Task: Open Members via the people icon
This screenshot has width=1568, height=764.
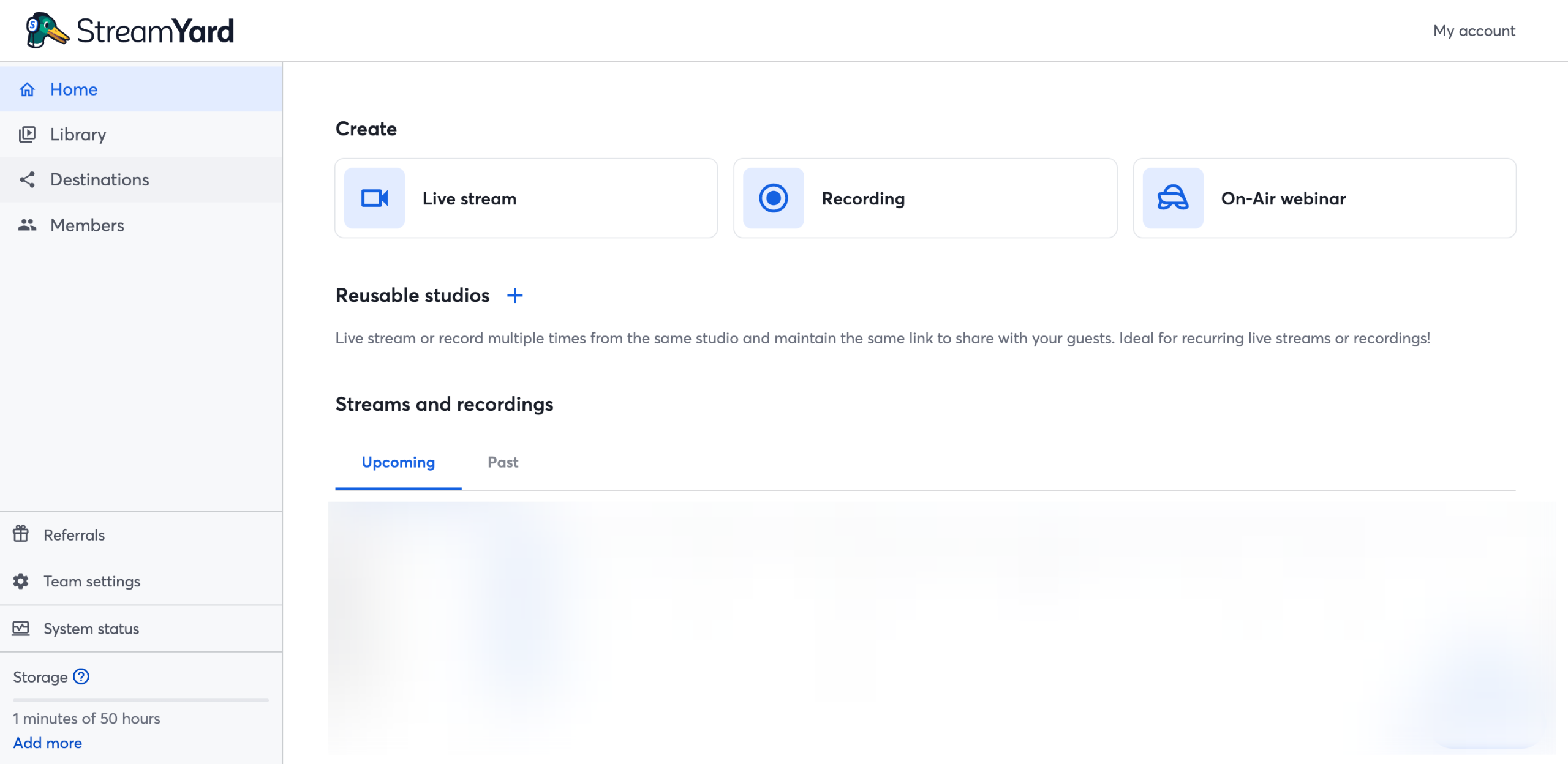Action: click(x=26, y=225)
